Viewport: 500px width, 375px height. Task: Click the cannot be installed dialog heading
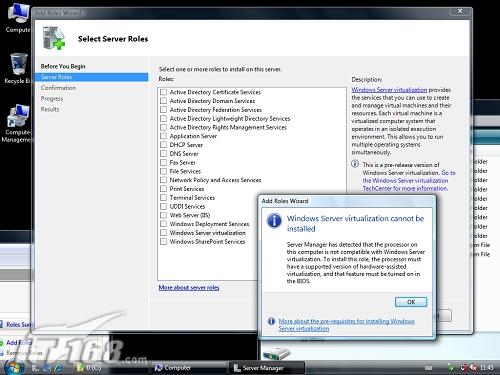pyautogui.click(x=355, y=223)
